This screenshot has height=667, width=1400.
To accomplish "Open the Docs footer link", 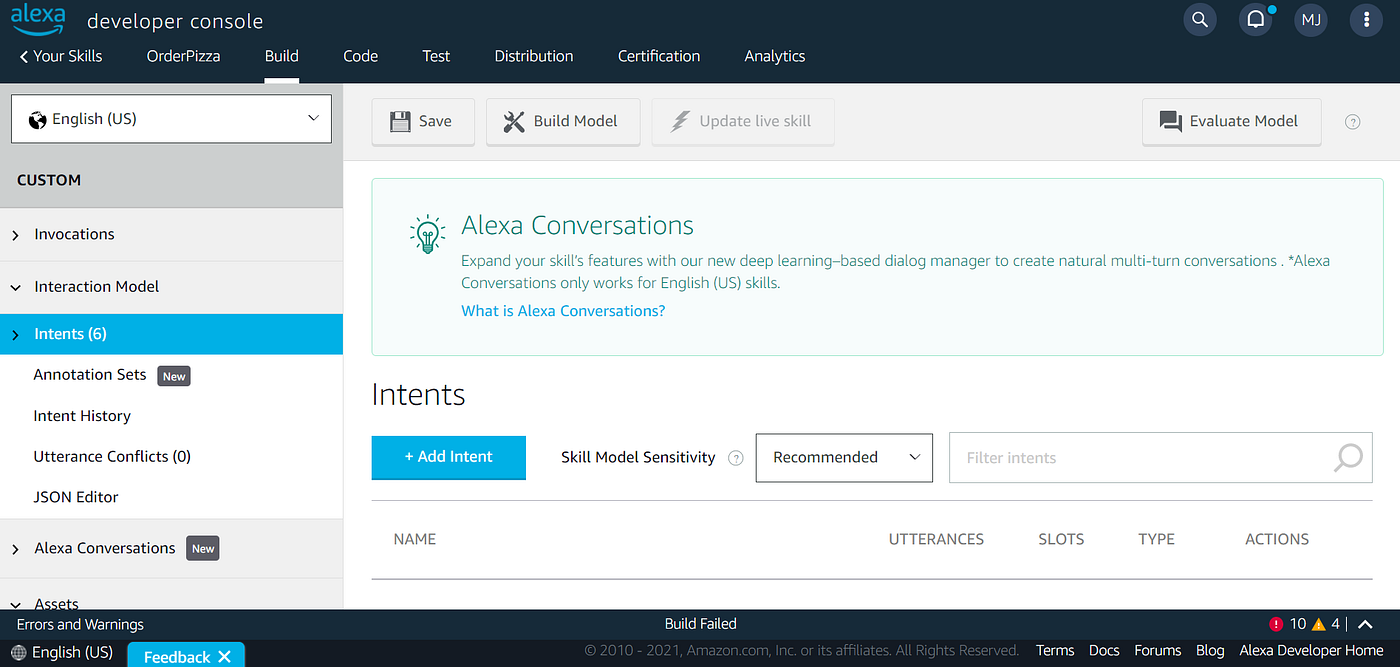I will pyautogui.click(x=1104, y=651).
